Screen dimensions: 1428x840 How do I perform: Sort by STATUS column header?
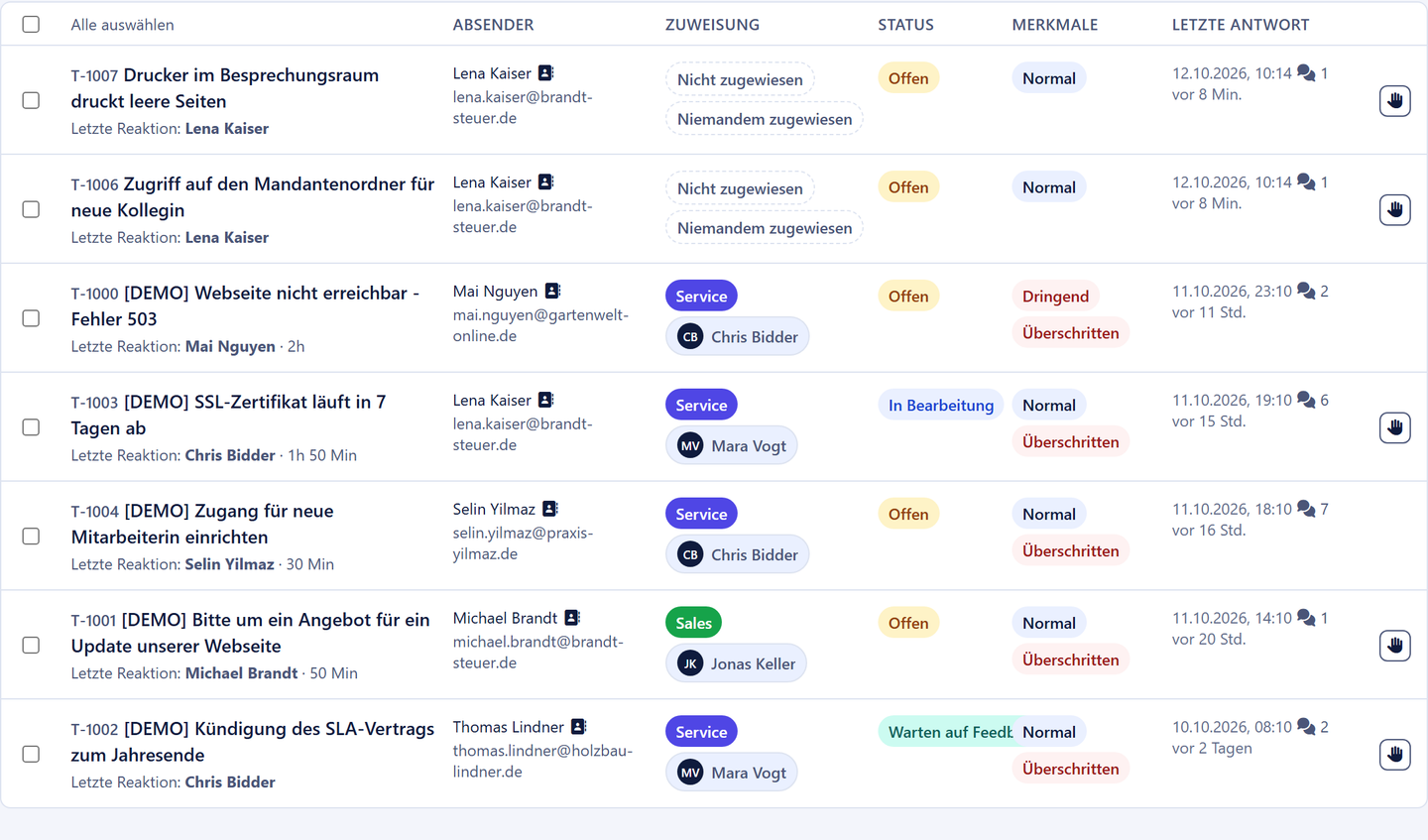pyautogui.click(x=905, y=25)
